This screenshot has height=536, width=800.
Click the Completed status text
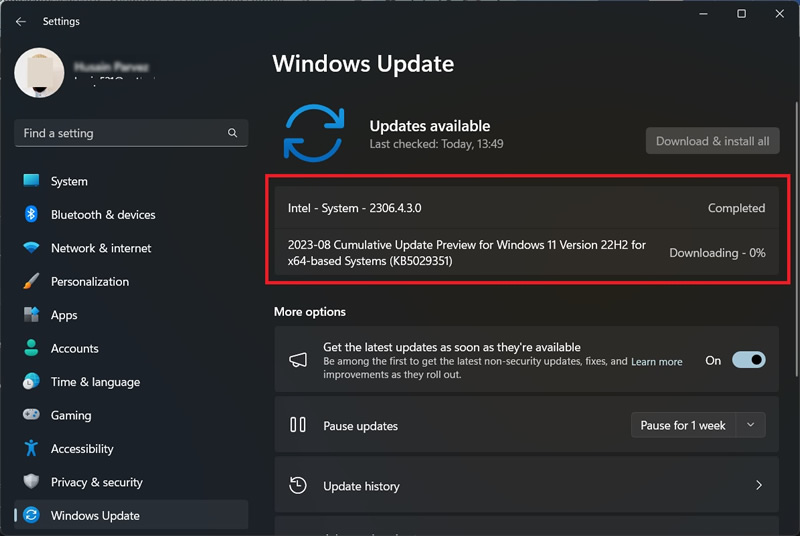(x=736, y=208)
